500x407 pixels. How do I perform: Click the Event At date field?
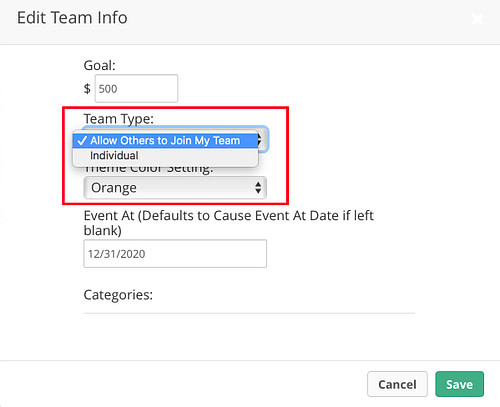[175, 253]
